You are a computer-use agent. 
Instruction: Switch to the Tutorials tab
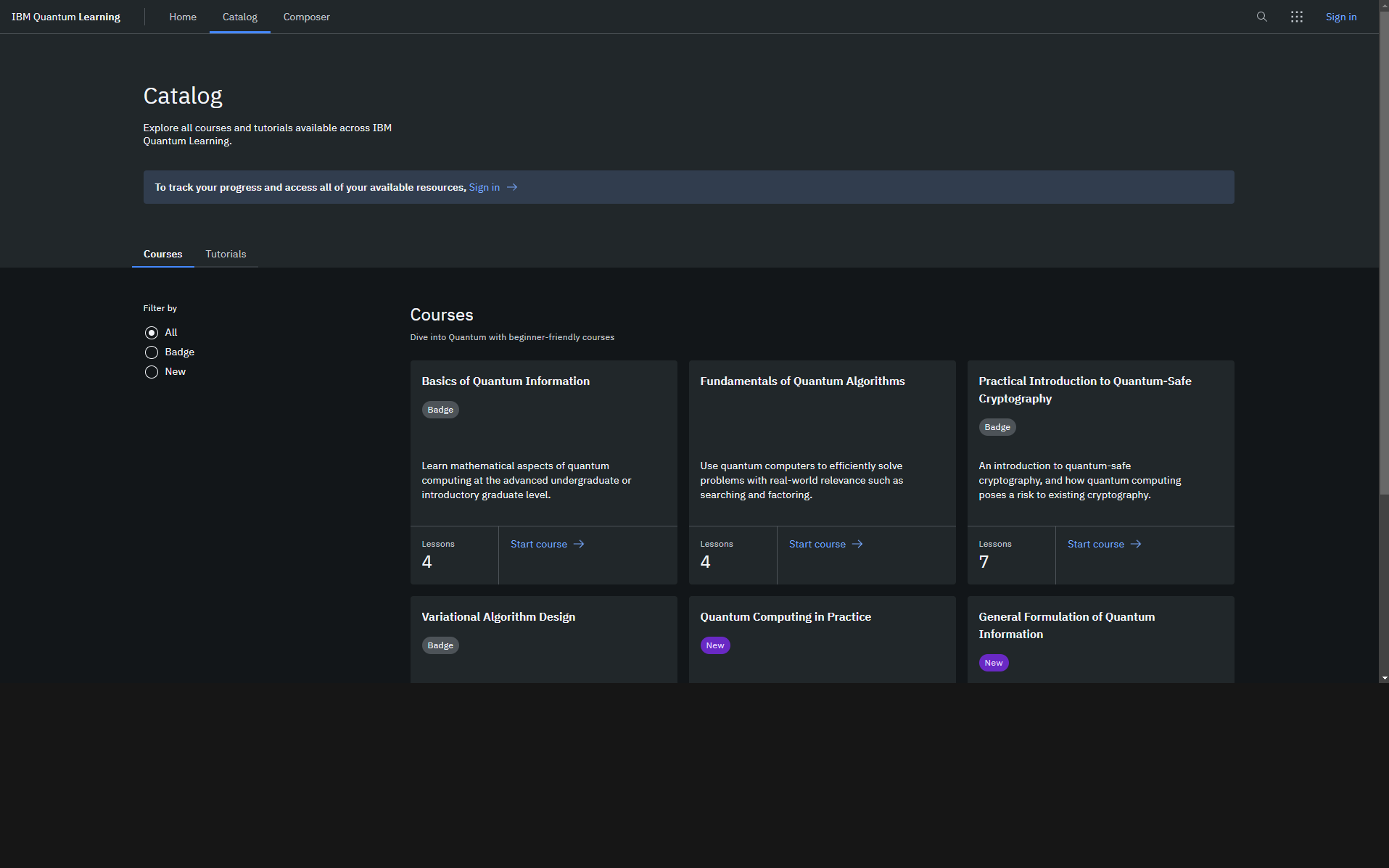coord(226,254)
